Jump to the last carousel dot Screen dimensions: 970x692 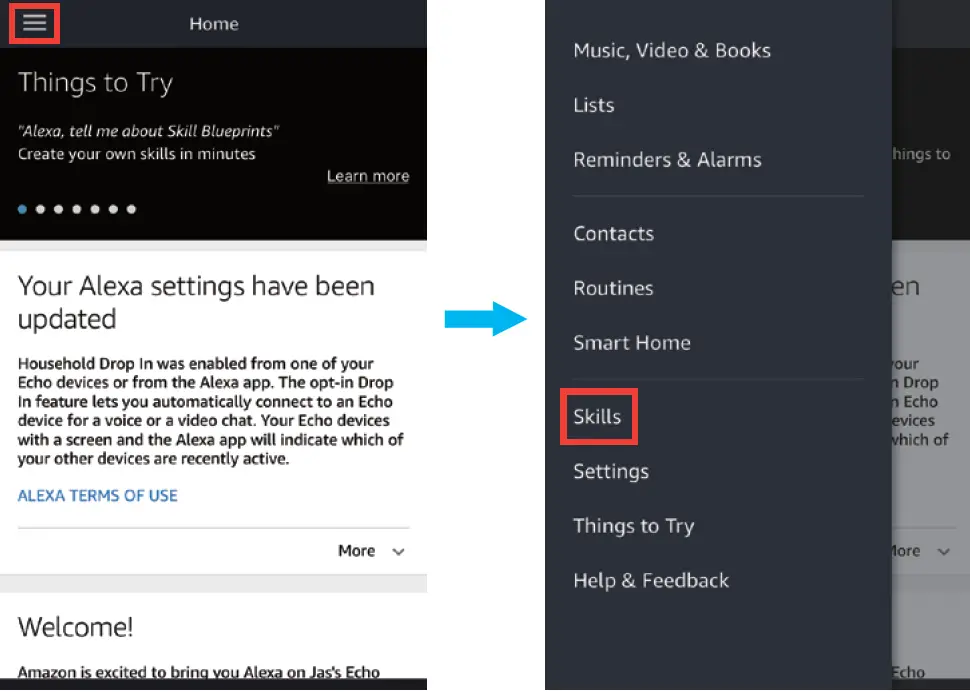coord(131,209)
